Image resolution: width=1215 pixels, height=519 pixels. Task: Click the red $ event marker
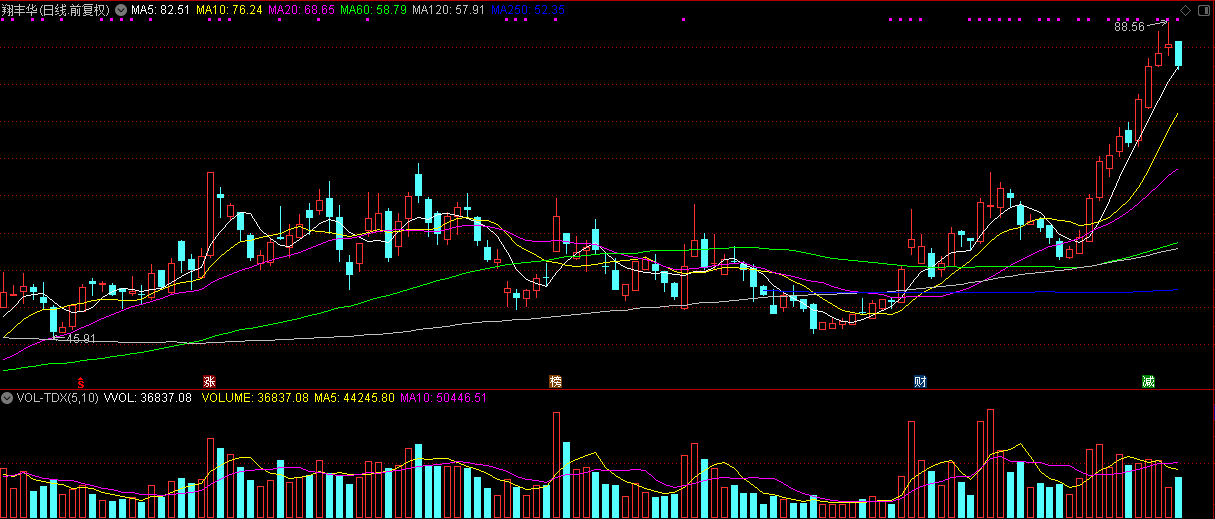(x=81, y=382)
